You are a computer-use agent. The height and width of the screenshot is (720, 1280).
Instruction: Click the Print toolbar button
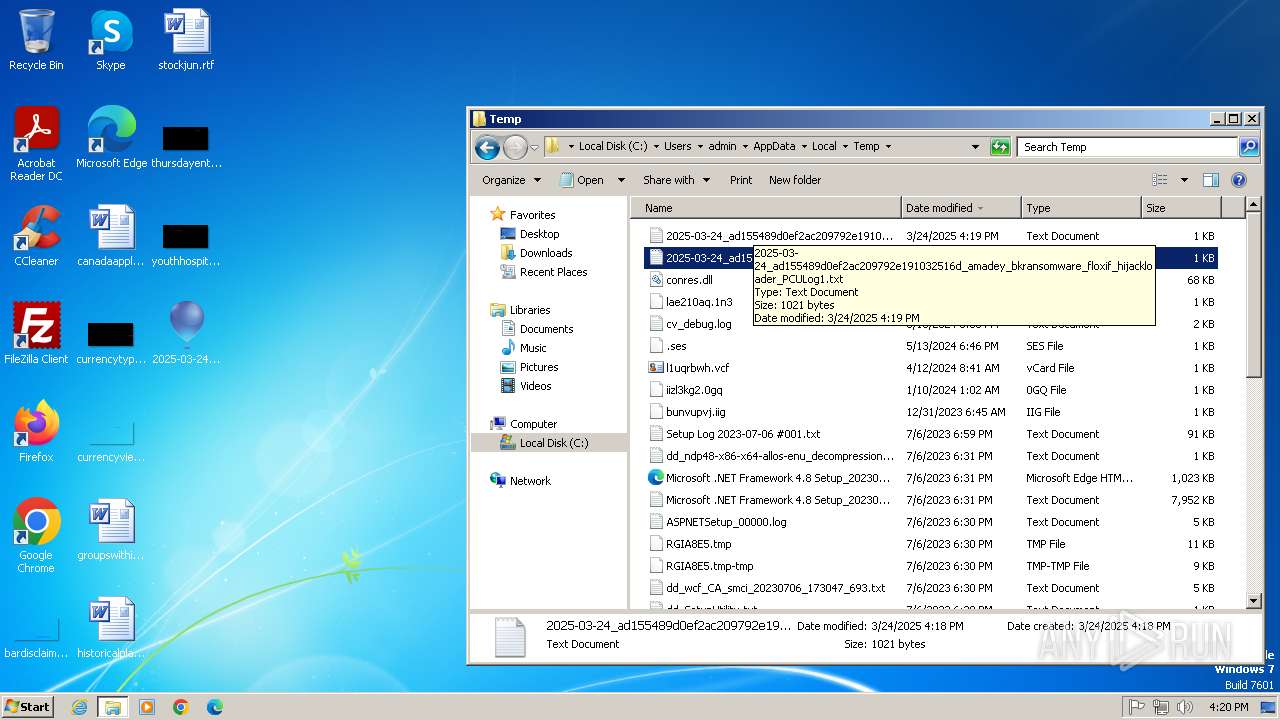pyautogui.click(x=741, y=180)
